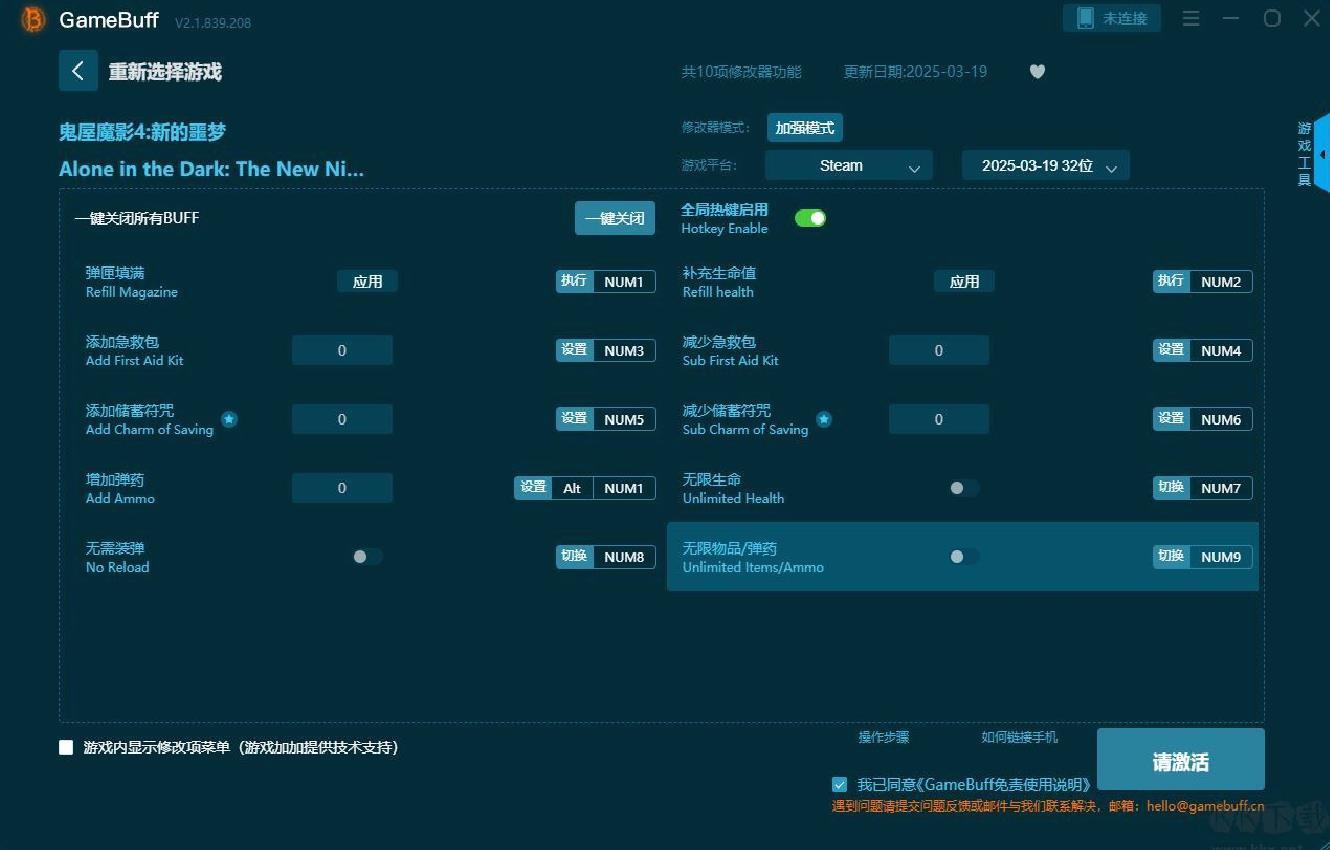This screenshot has height=850, width=1330.
Task: Click the 切换 label for Unlimited Health
Action: coord(1171,487)
